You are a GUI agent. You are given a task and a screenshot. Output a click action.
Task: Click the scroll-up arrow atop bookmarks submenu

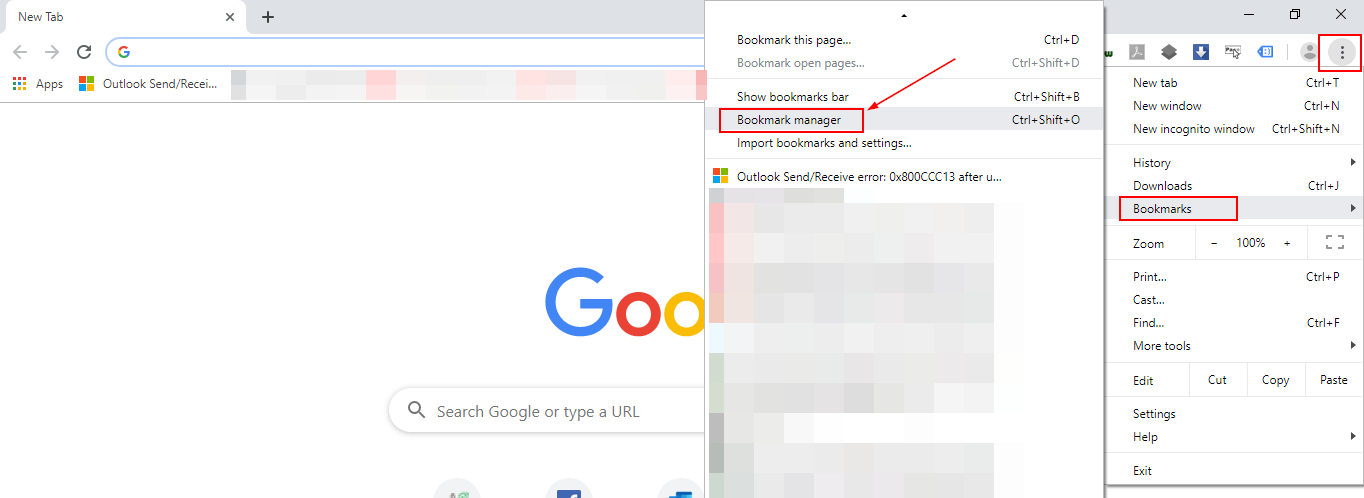point(904,16)
